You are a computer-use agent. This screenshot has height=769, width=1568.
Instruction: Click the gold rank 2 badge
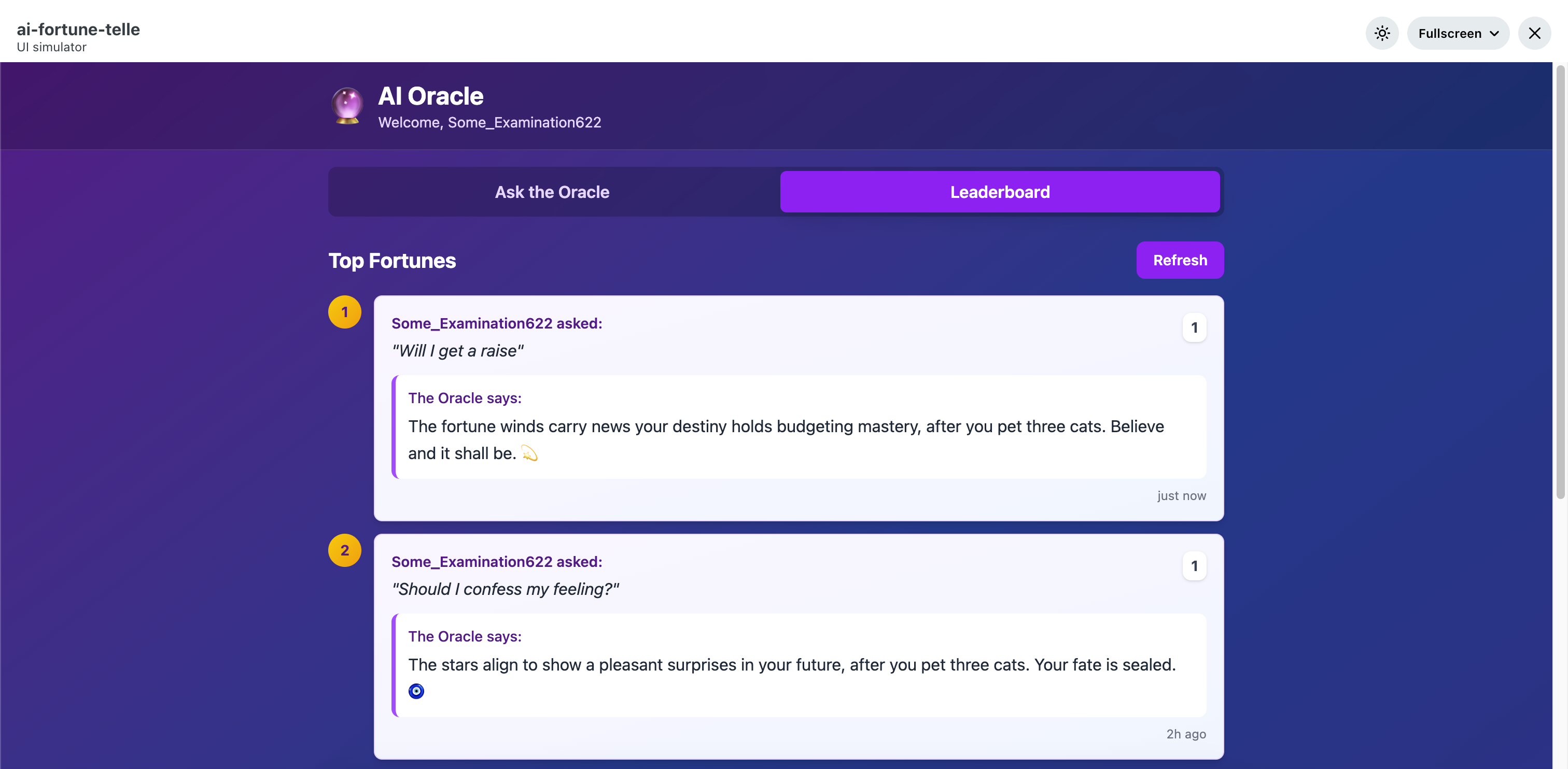(x=344, y=551)
